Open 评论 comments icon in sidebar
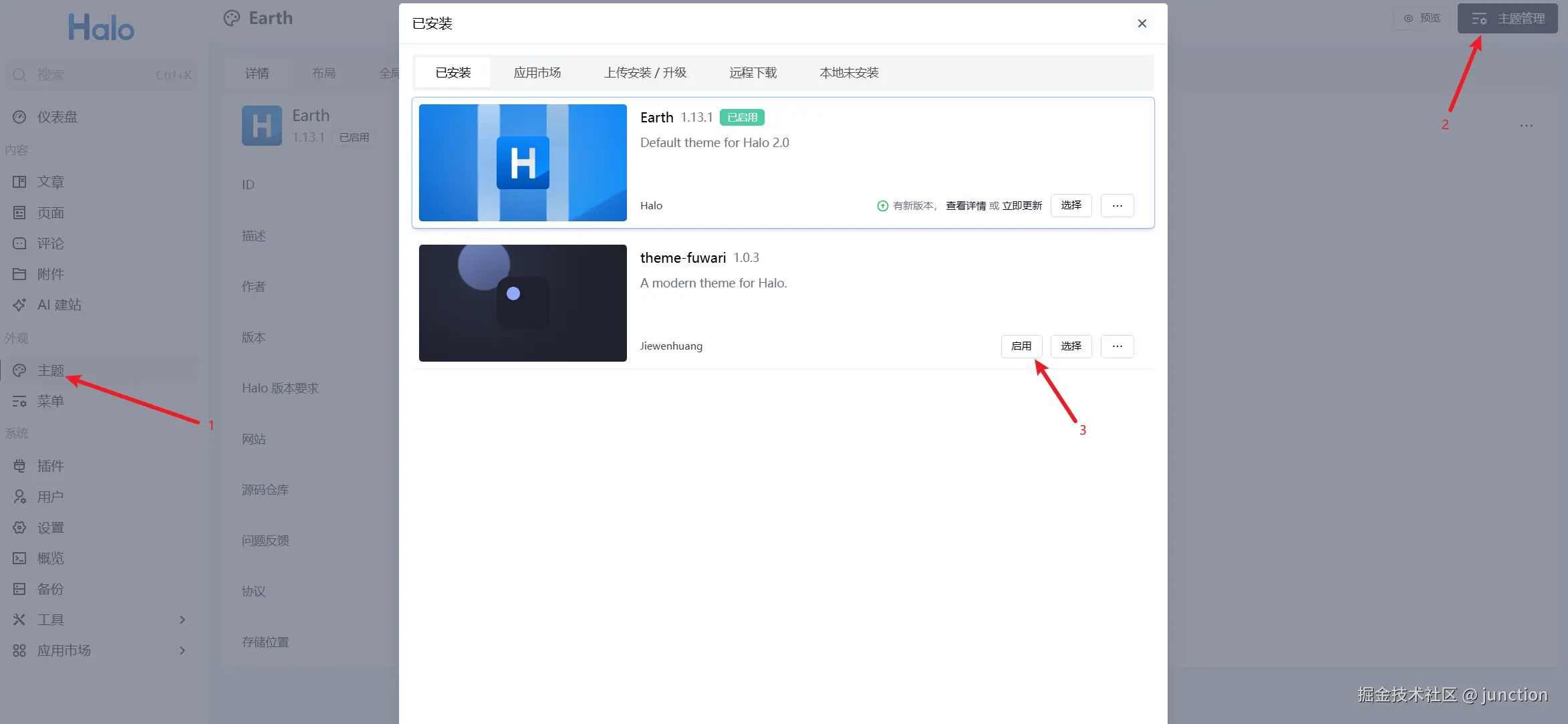Image resolution: width=1568 pixels, height=724 pixels. [19, 243]
